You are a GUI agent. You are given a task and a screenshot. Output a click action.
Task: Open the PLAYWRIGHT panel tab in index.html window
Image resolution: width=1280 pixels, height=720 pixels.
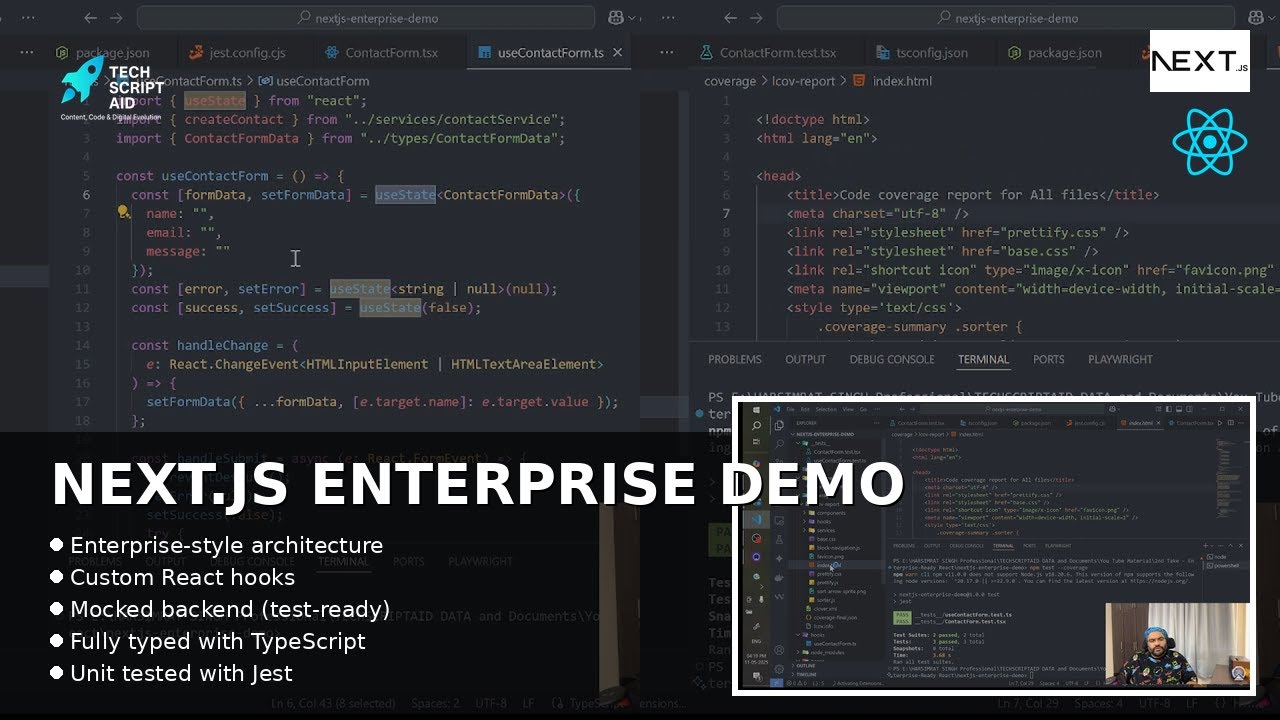click(x=1120, y=359)
